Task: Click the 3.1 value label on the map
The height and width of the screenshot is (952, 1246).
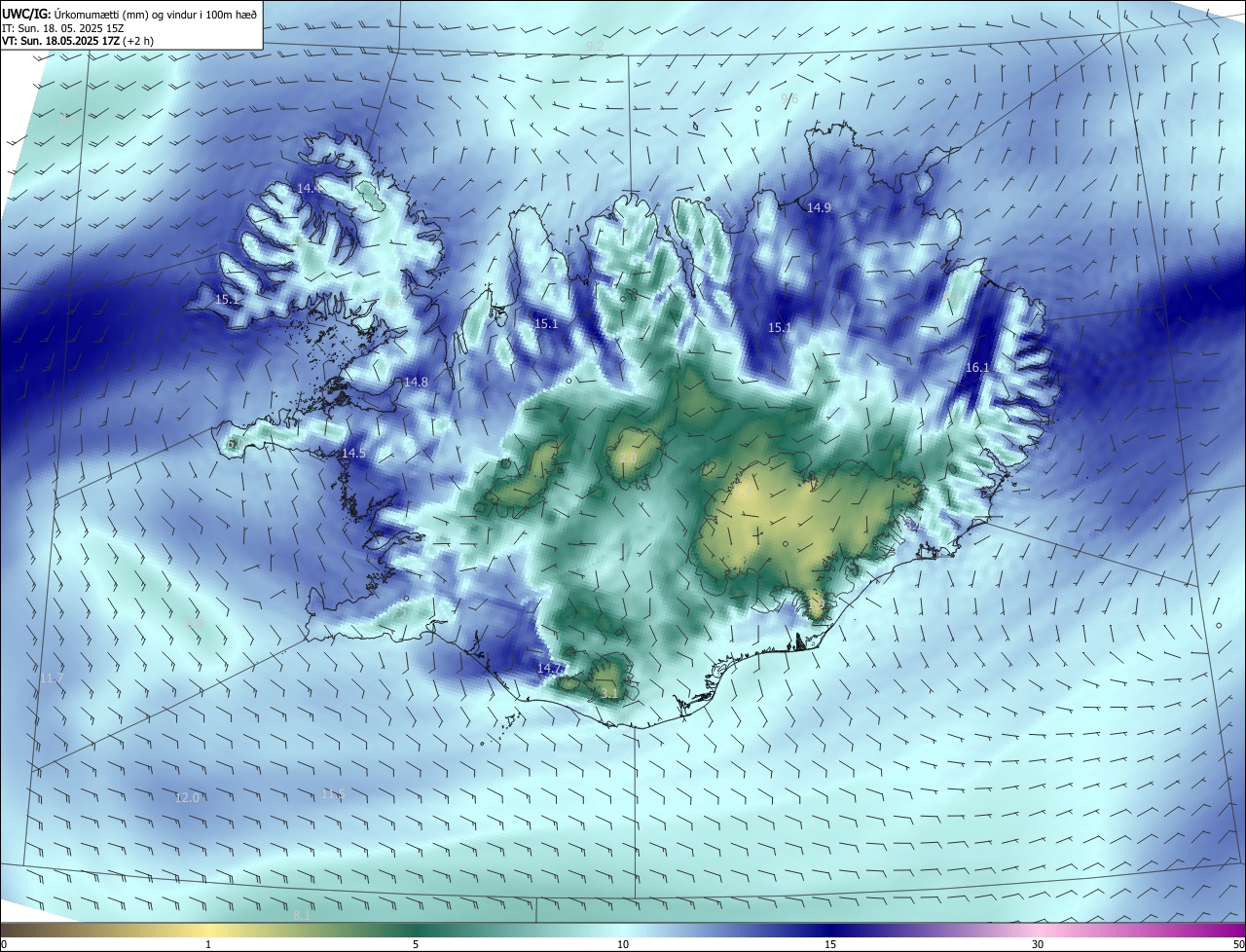Action: tap(608, 693)
